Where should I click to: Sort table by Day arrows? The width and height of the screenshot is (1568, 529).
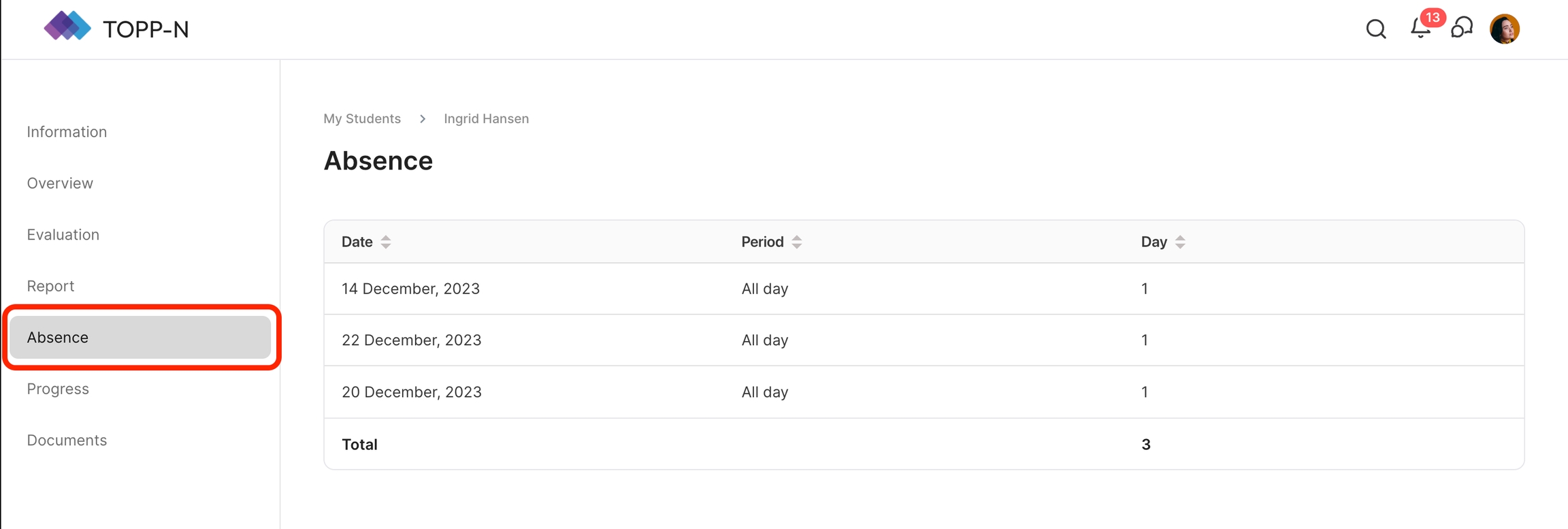1180,242
